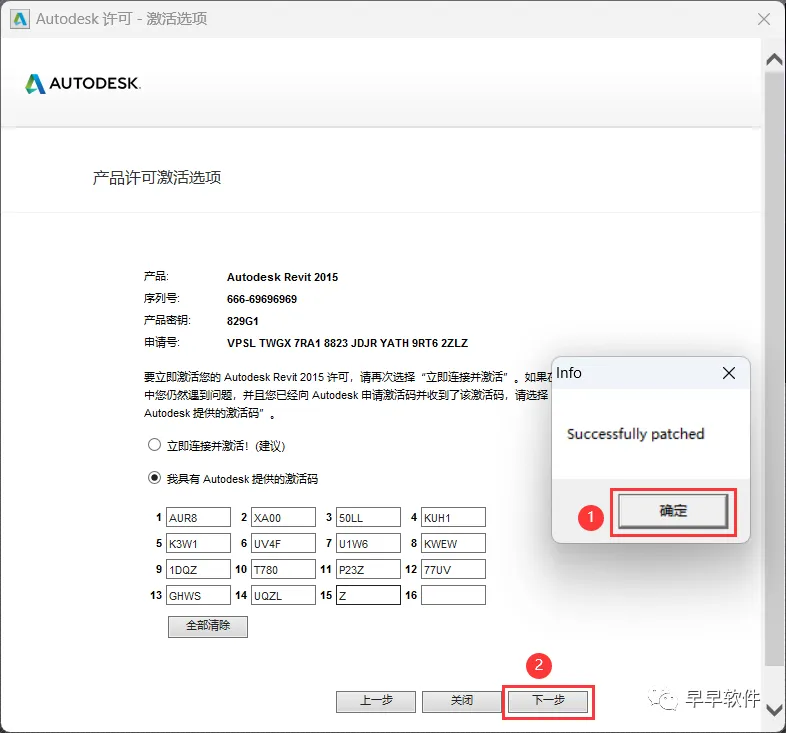The width and height of the screenshot is (786, 733).
Task: Click the scroll down arrow of window scrollbar
Action: (774, 710)
